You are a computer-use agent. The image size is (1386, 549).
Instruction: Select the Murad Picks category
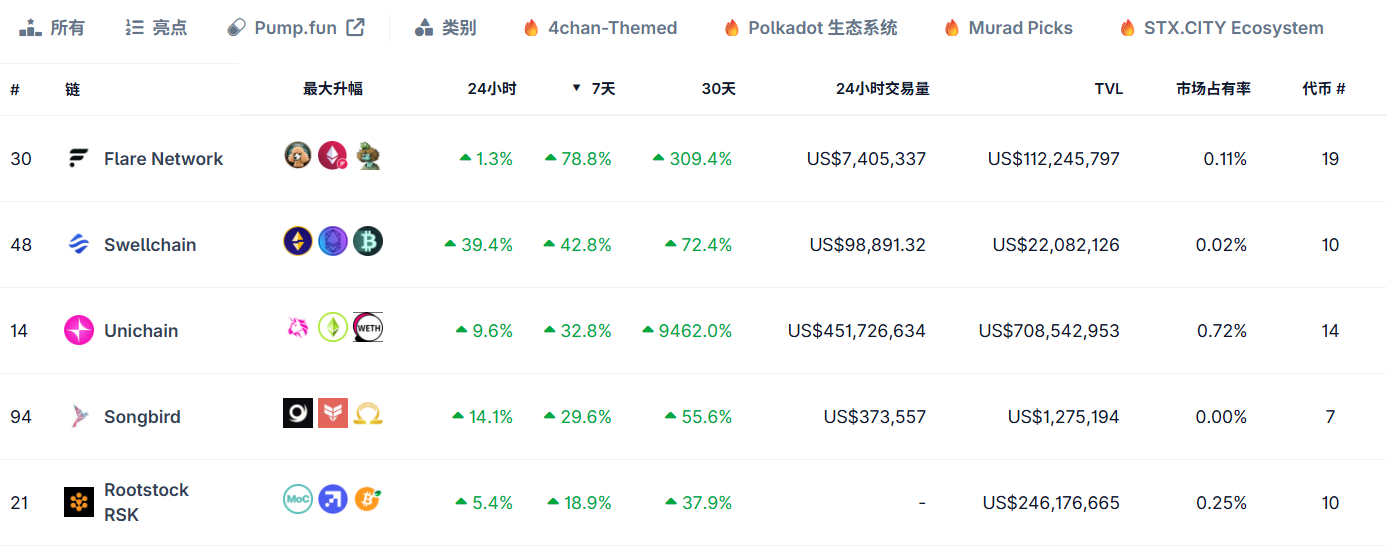point(1008,28)
